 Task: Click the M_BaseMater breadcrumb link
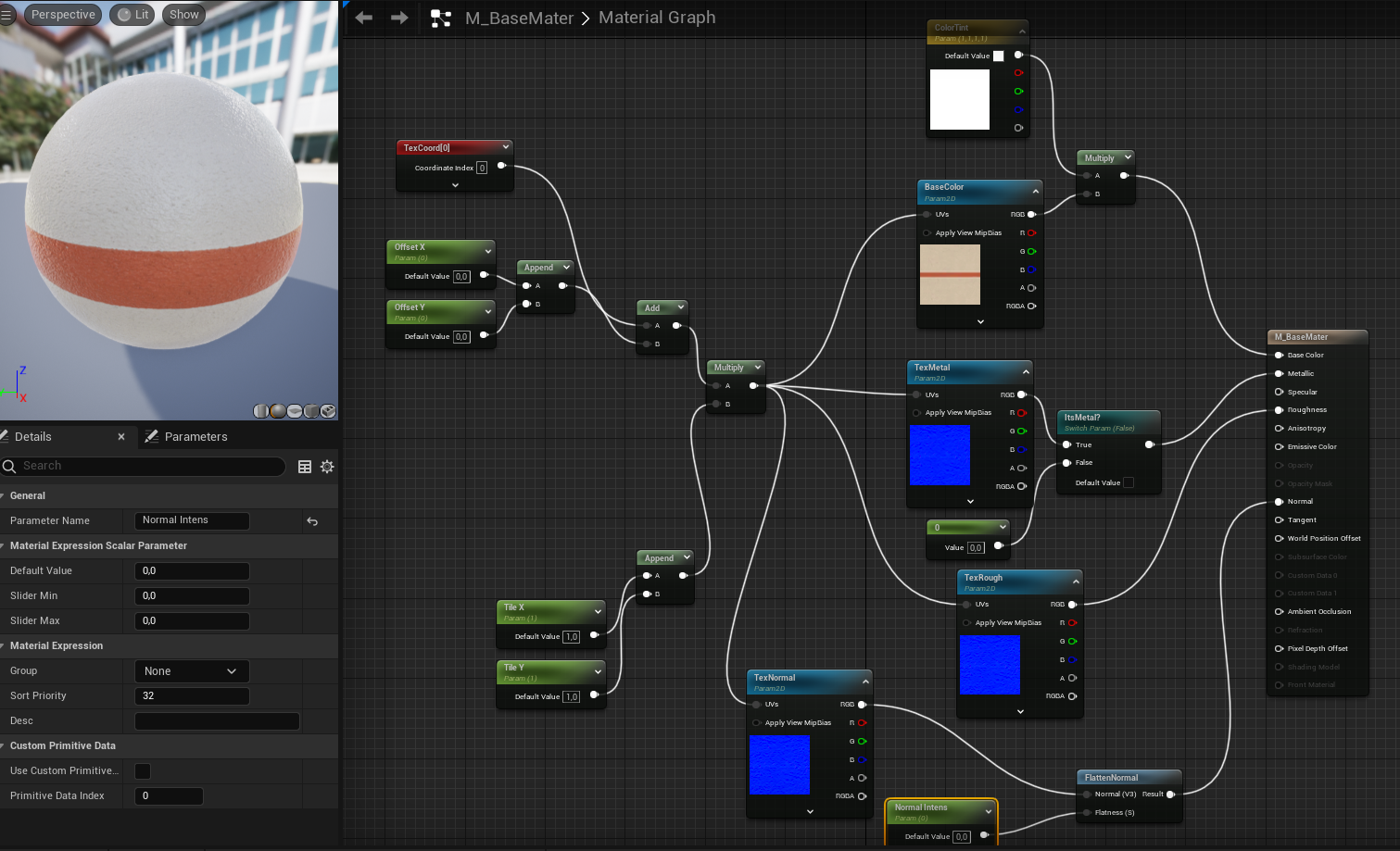pos(519,18)
